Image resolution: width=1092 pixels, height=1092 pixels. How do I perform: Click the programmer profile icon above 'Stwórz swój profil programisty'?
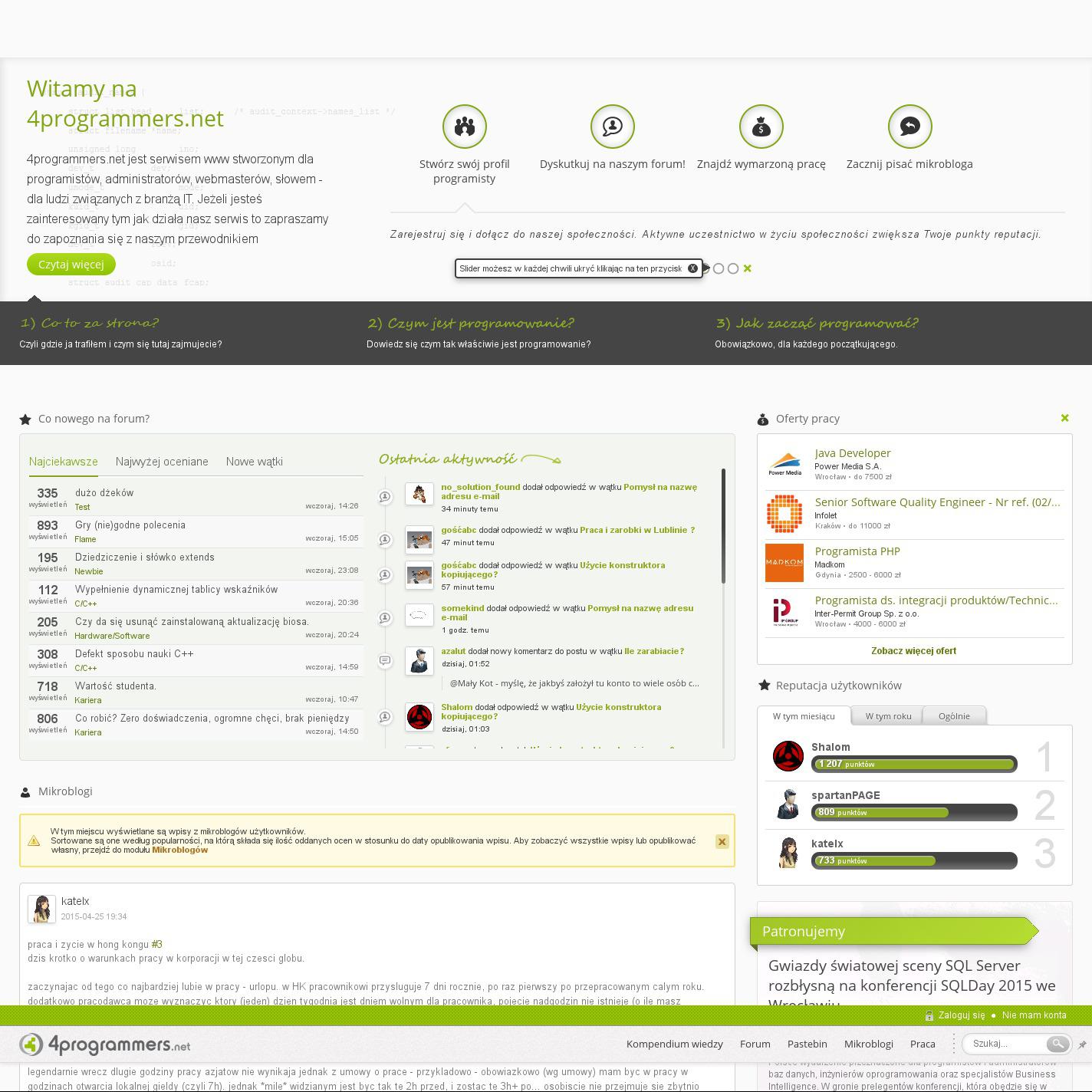click(x=465, y=127)
